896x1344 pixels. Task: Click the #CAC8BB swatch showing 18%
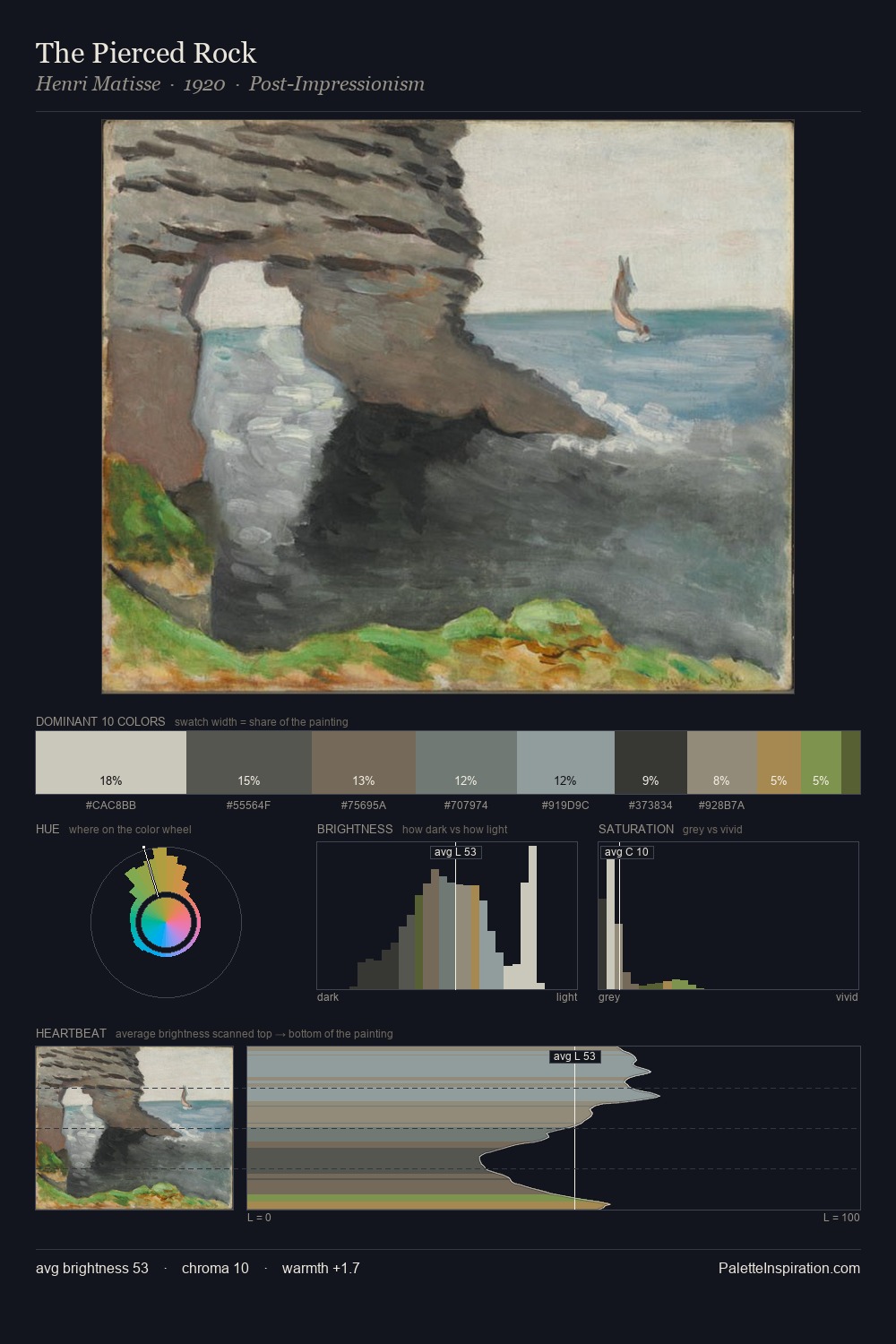pyautogui.click(x=111, y=762)
